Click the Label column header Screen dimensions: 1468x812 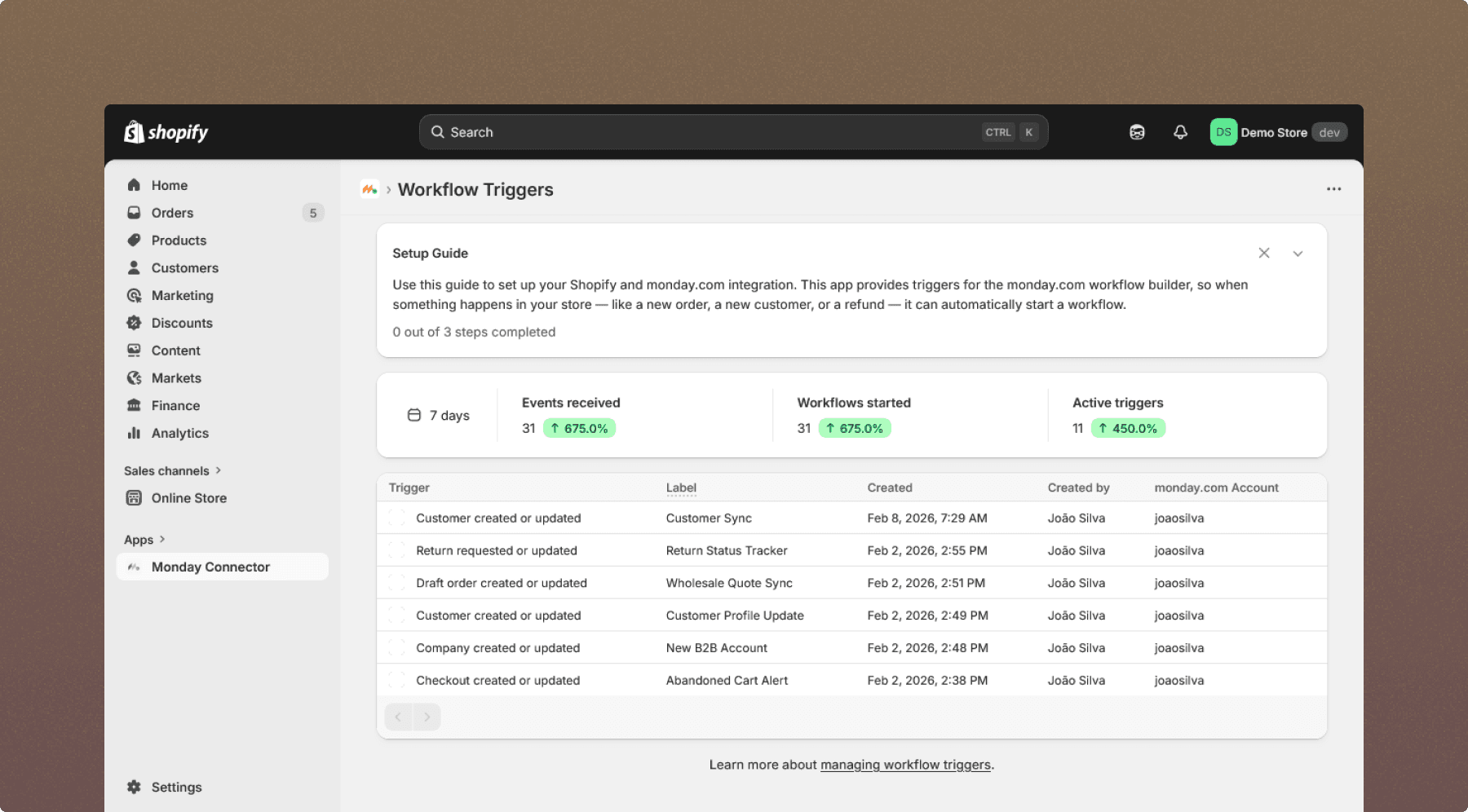tap(681, 488)
